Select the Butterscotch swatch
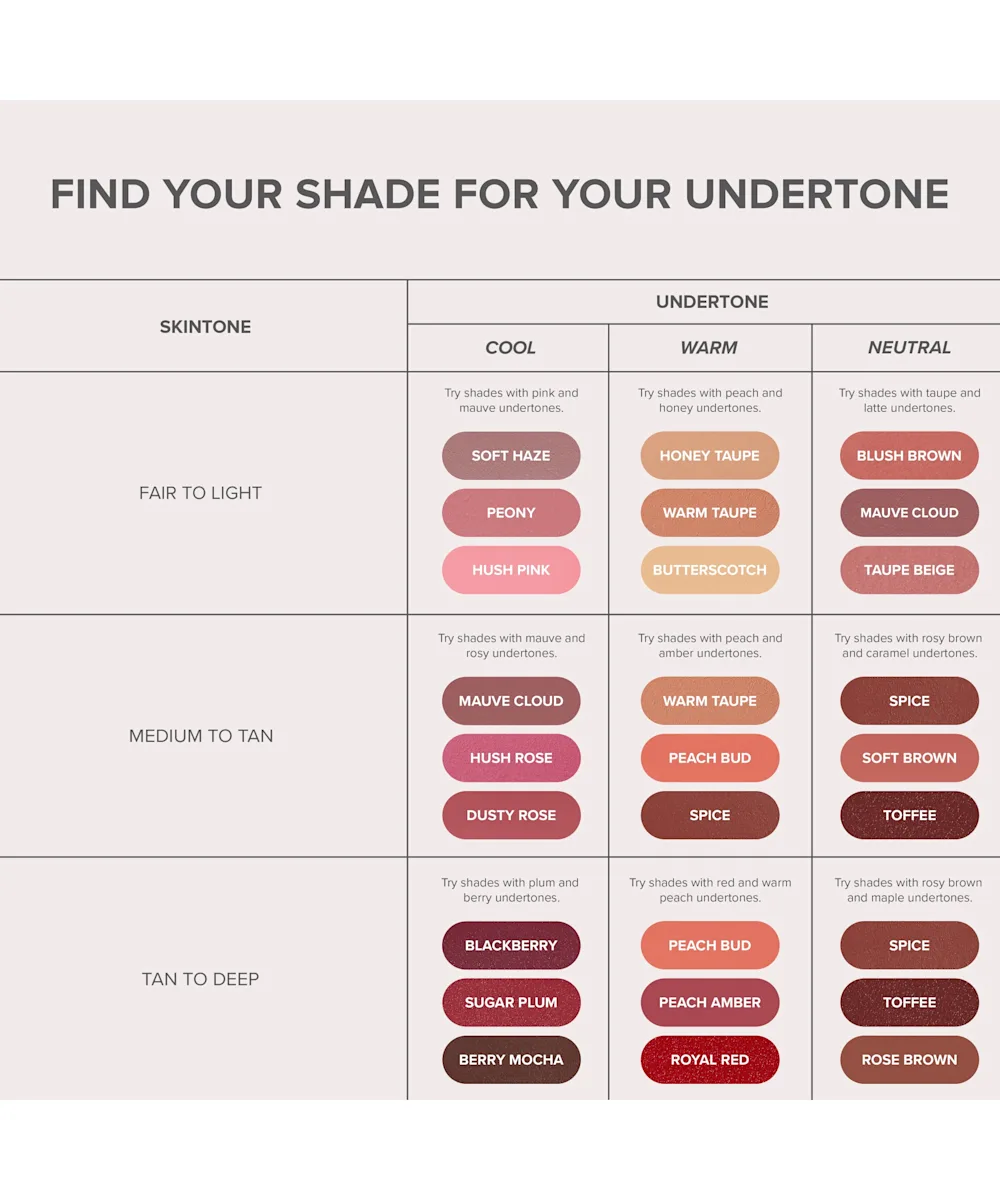 tap(709, 570)
